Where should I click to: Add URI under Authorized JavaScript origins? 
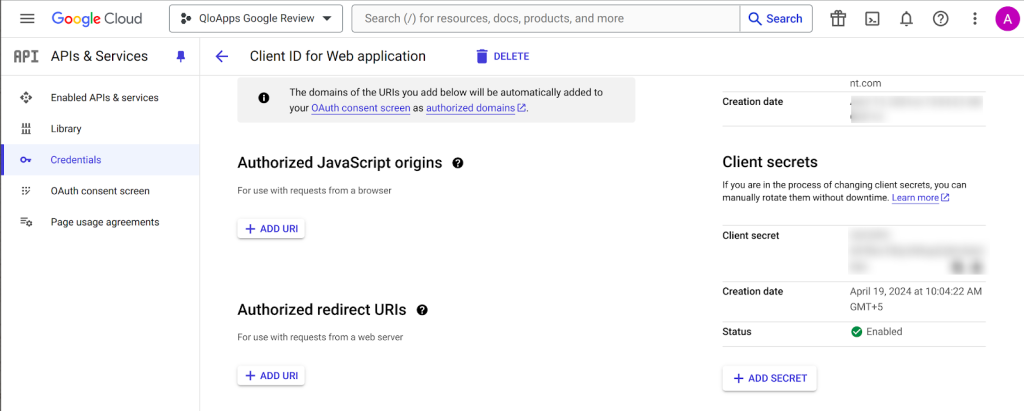271,229
